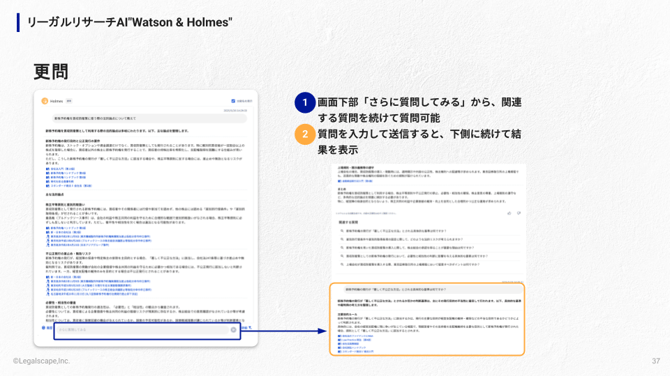Click the thumbs-down feedback icon
This screenshot has height=376, width=670.
point(519,213)
